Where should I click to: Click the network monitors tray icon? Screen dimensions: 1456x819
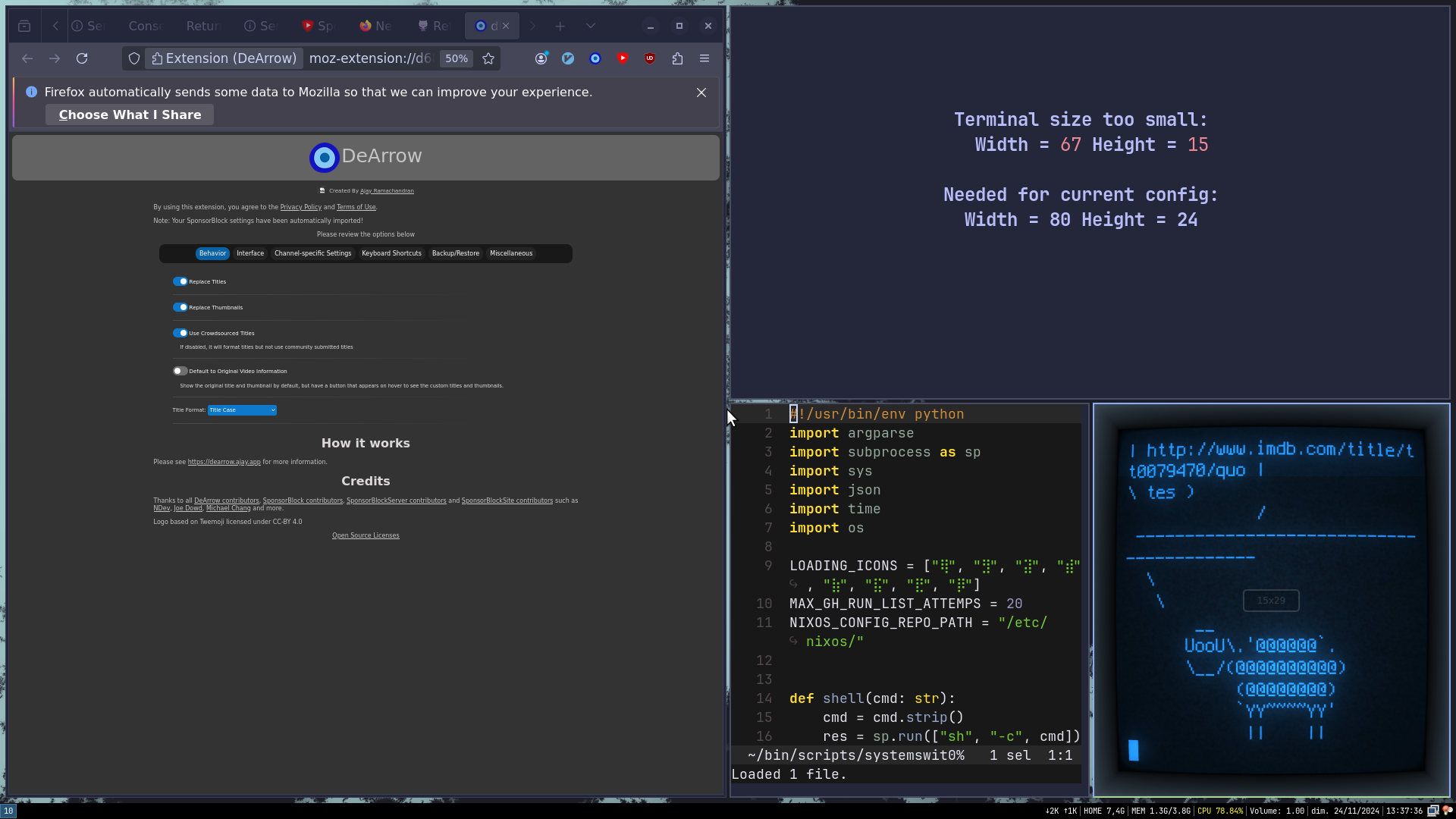[x=1432, y=811]
